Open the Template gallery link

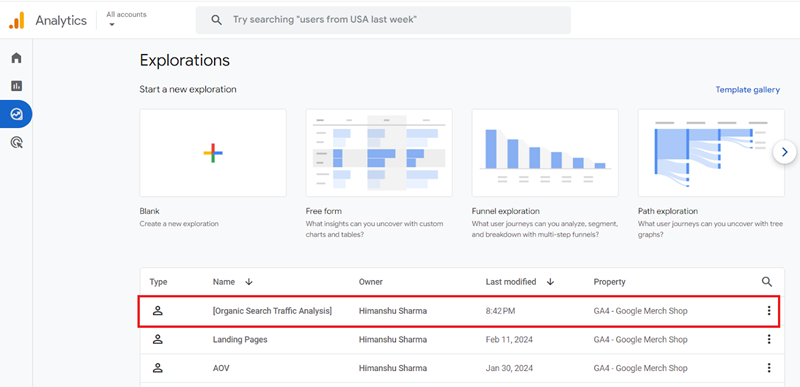click(x=747, y=90)
